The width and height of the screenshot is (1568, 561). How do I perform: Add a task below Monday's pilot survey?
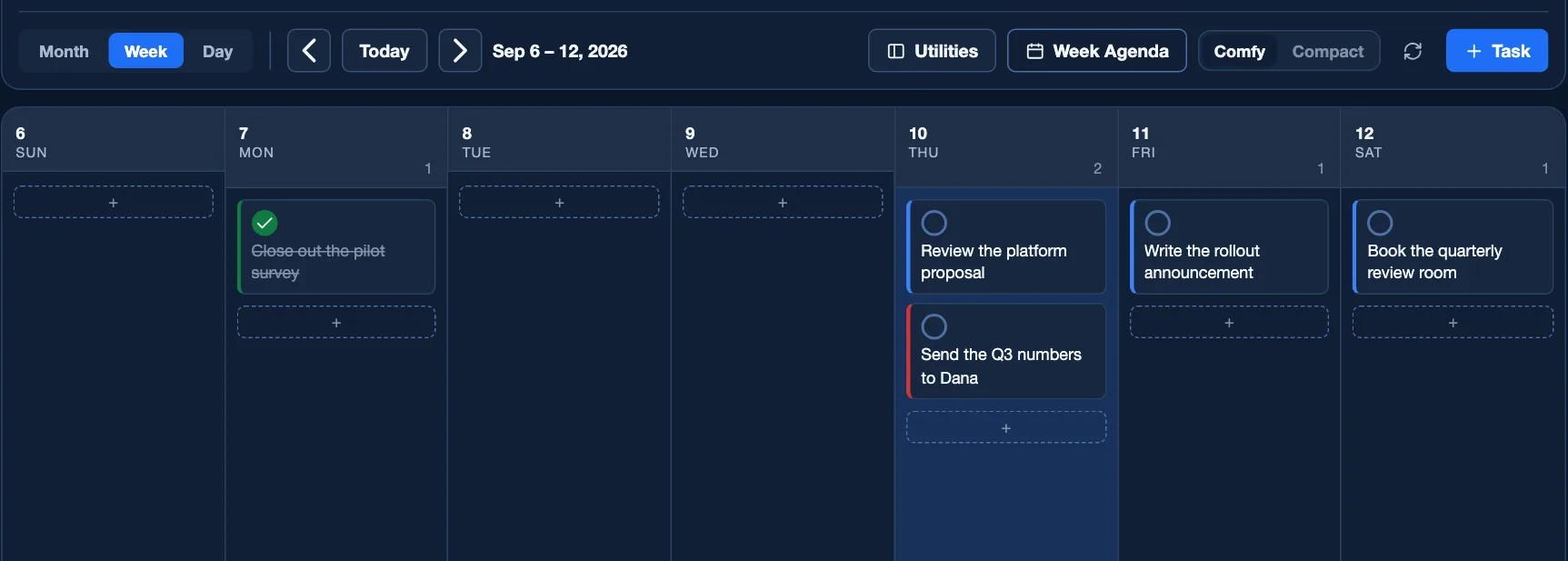[336, 323]
